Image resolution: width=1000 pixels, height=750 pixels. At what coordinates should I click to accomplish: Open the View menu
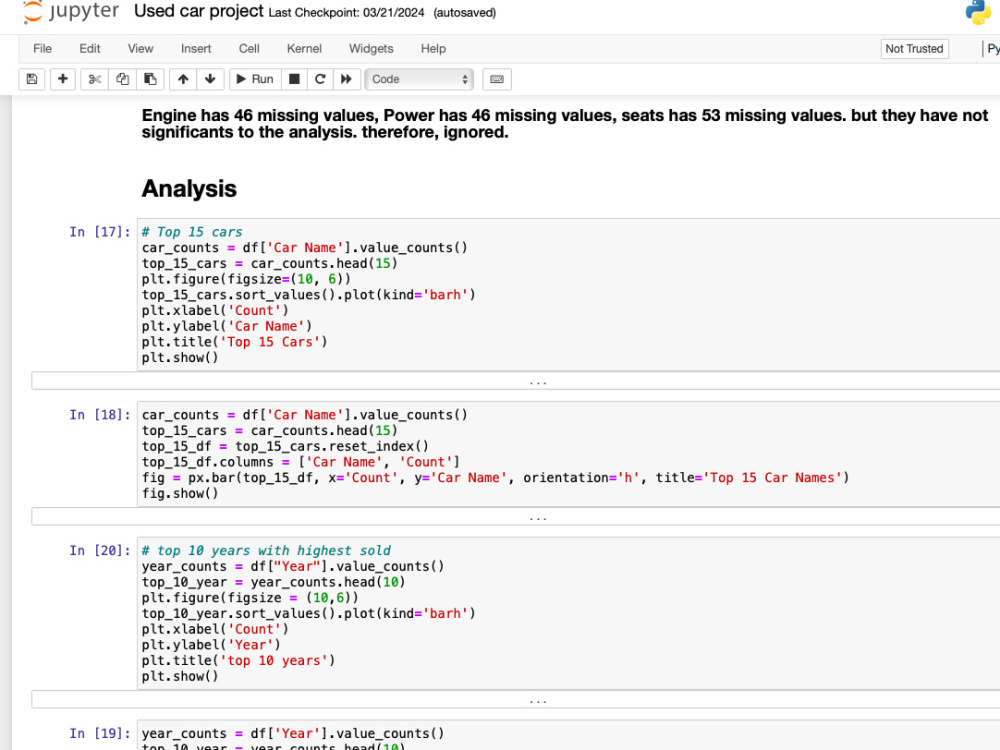[140, 48]
